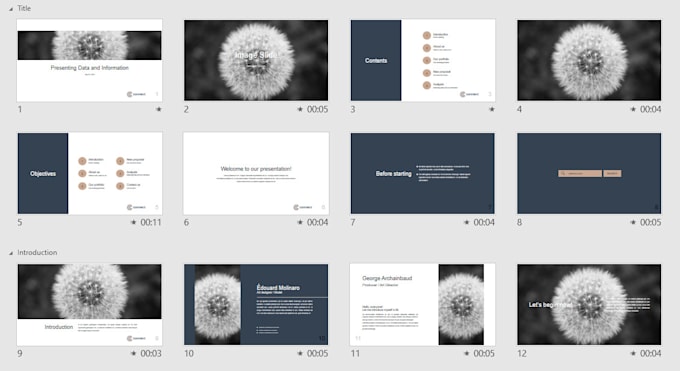This screenshot has height=371, width=680.
Task: Click the 00:11 timing label of slide 5
Action: pos(151,222)
